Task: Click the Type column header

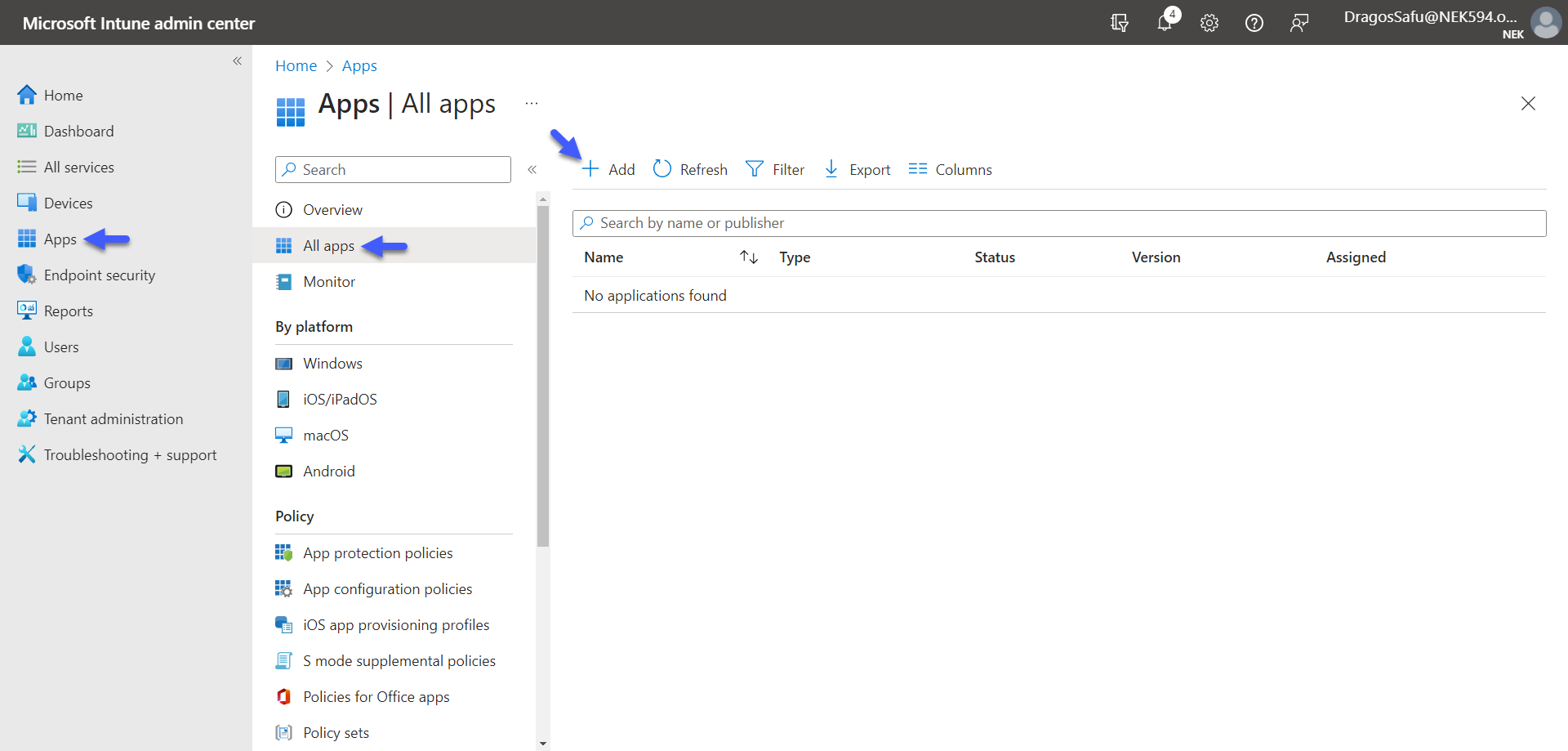Action: coord(795,257)
